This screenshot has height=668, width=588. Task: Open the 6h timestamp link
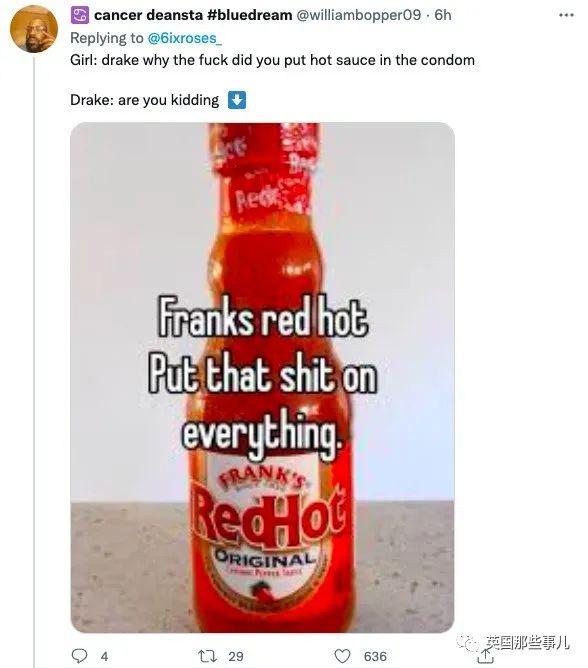tap(443, 15)
